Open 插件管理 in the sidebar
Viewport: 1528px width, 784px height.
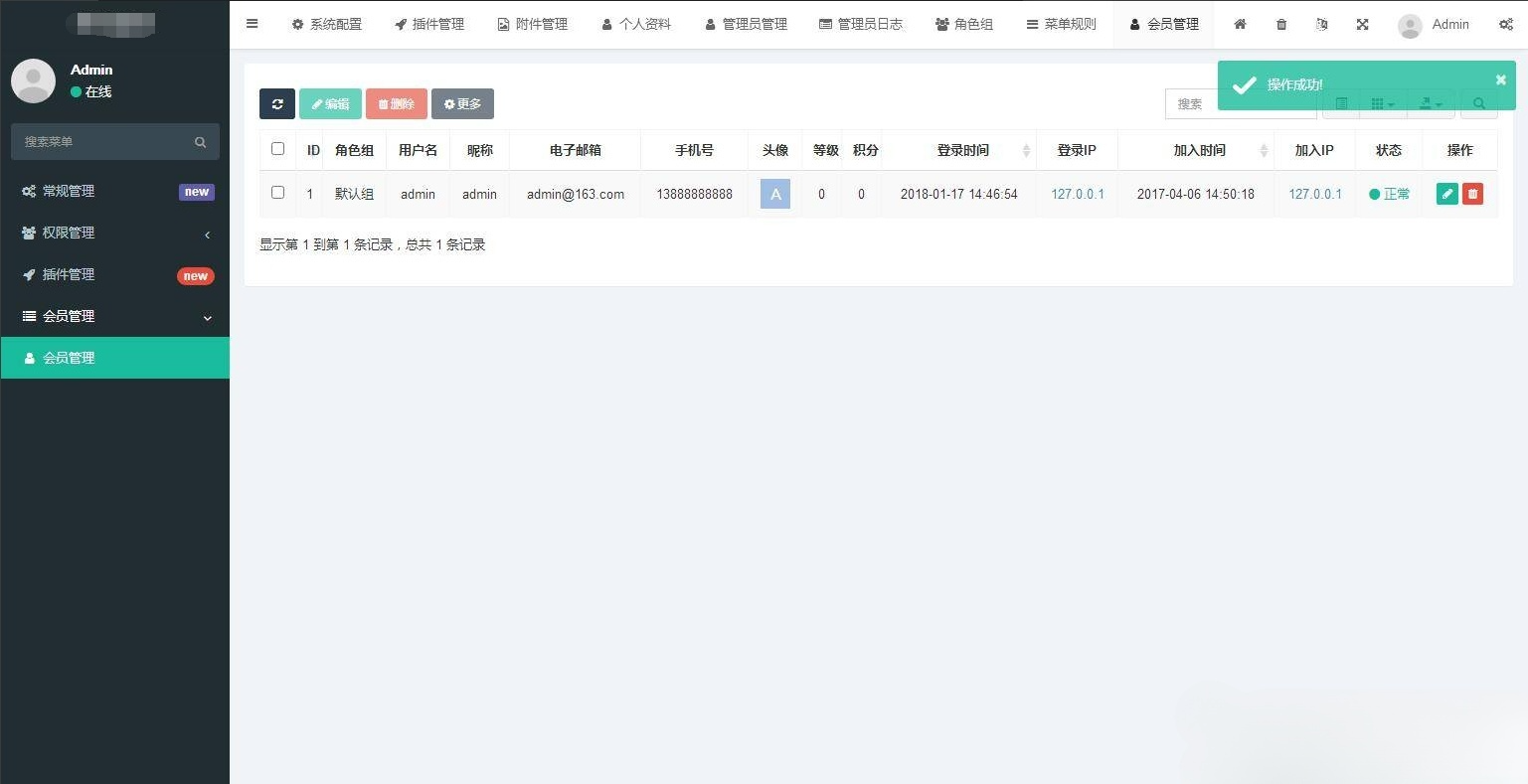115,274
